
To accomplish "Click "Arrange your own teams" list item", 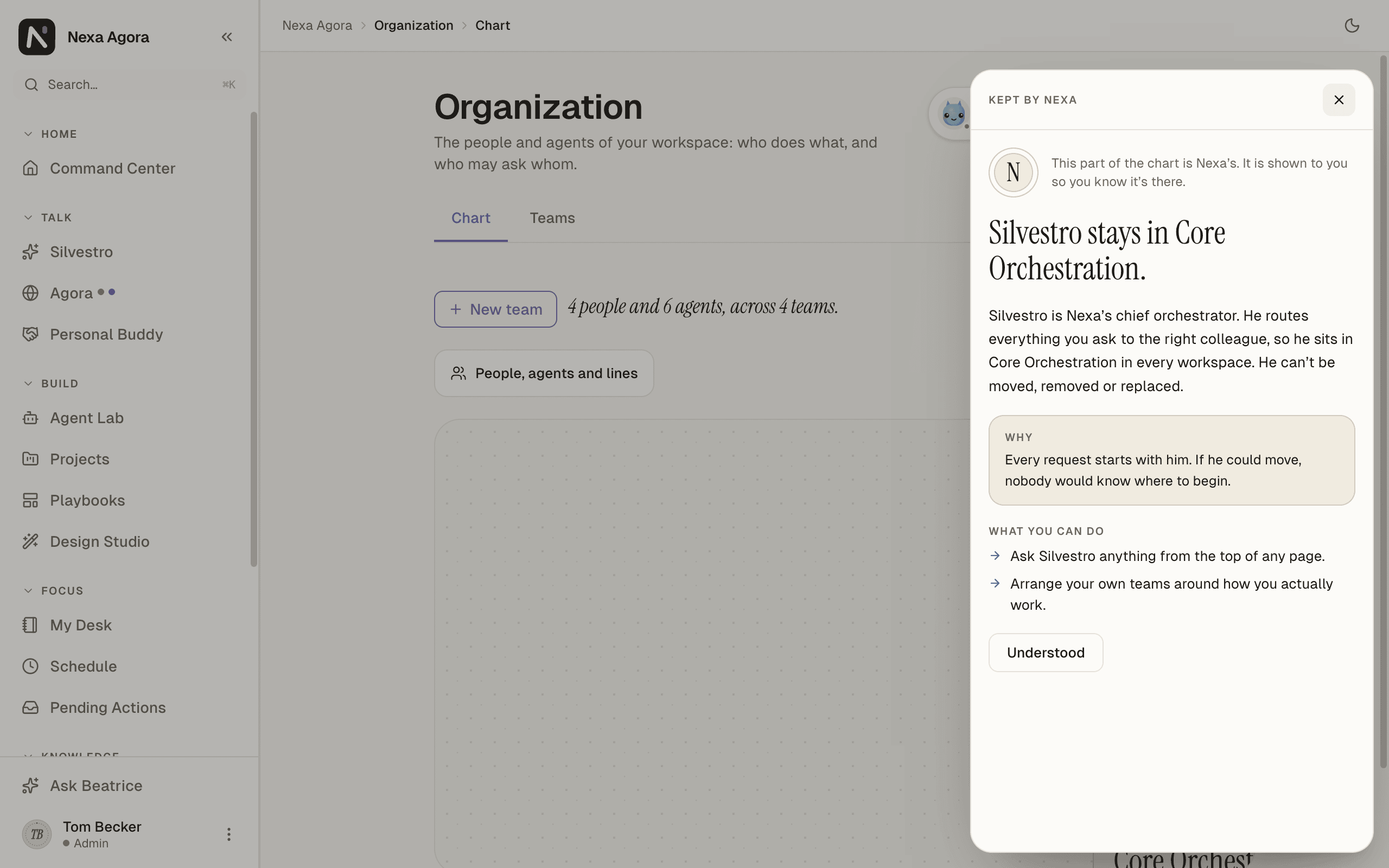I will coord(1171,594).
